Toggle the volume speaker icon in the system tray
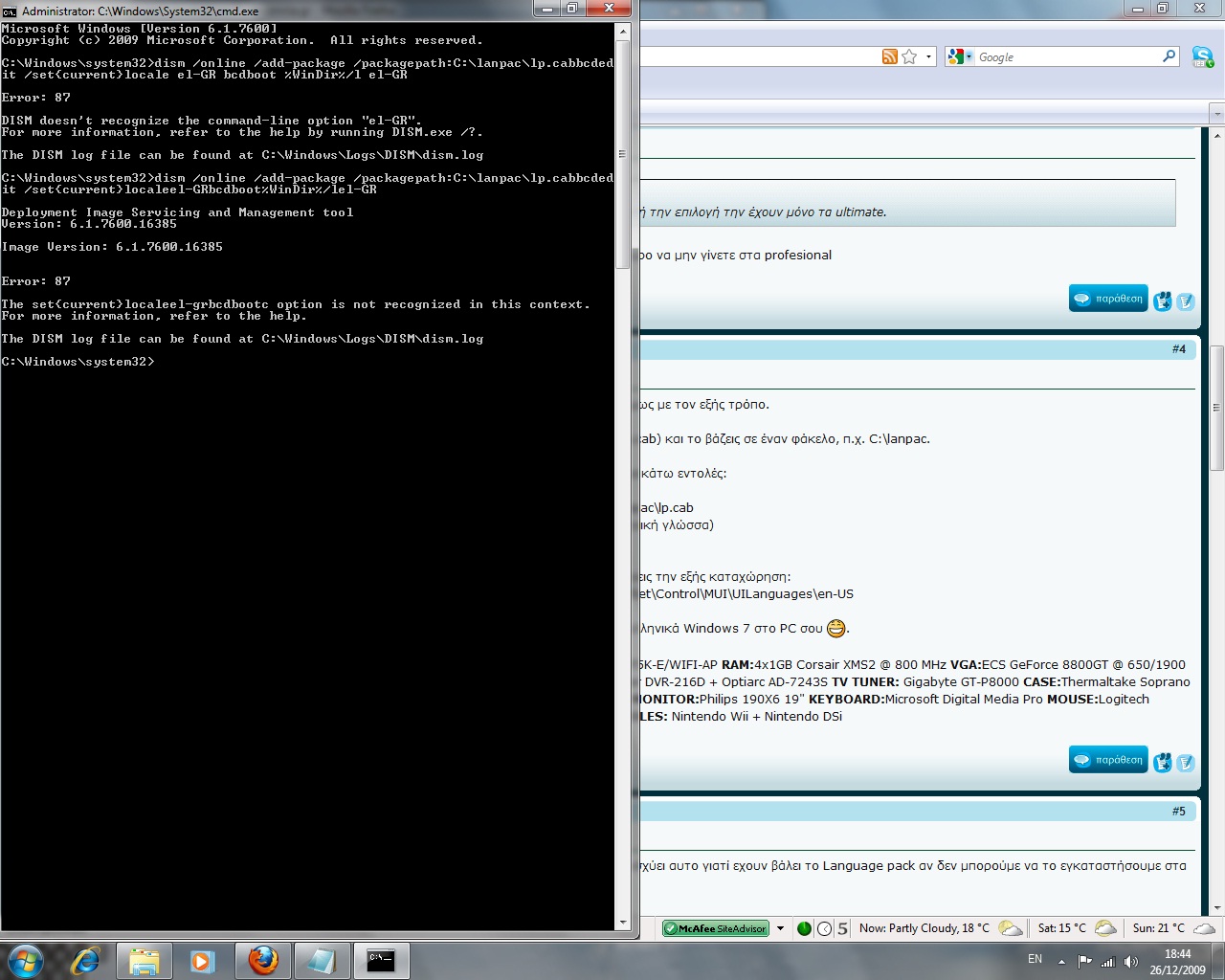 tap(1130, 961)
